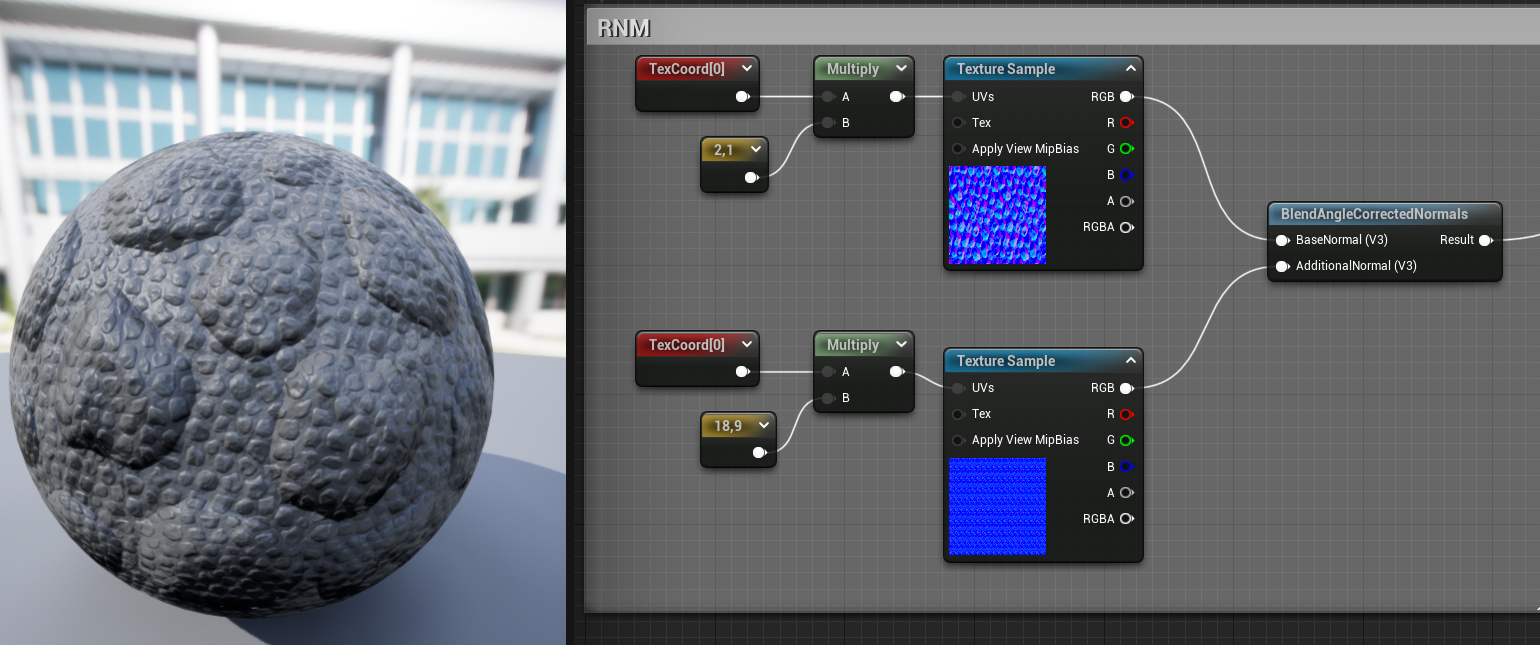Expand the chevron on the Multiply fed by 18,9
1540x645 pixels.
click(901, 345)
